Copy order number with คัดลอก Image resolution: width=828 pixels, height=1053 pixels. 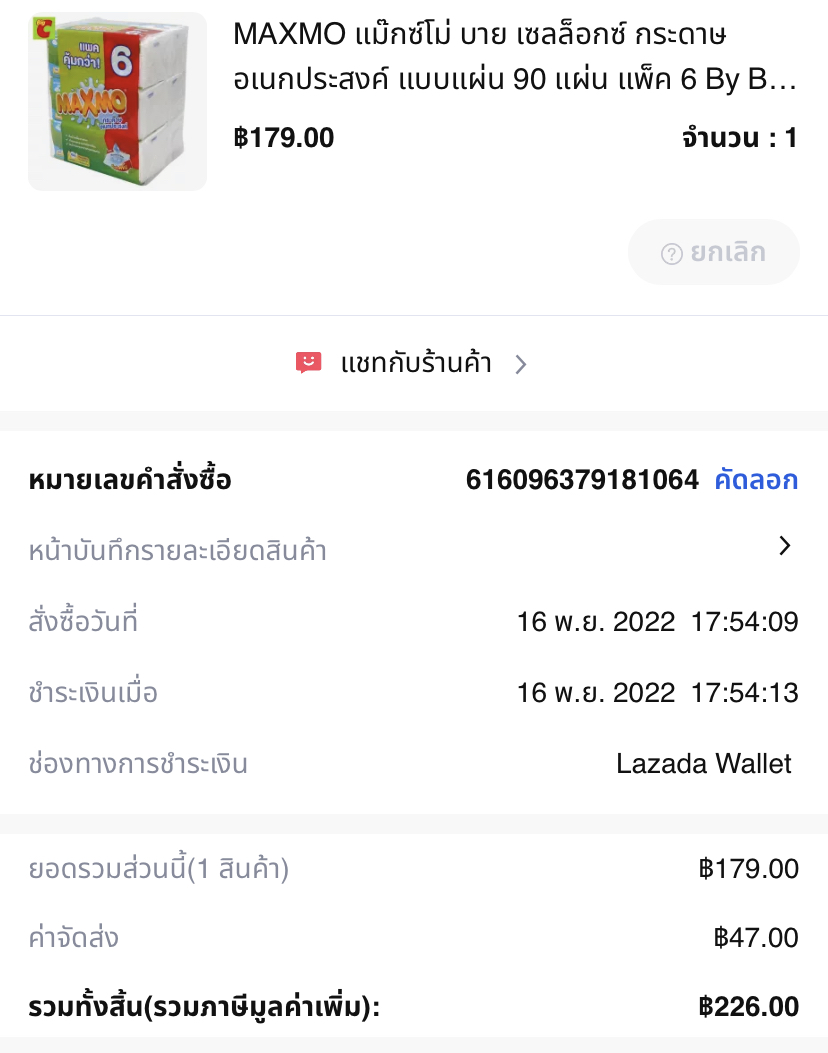coord(756,480)
